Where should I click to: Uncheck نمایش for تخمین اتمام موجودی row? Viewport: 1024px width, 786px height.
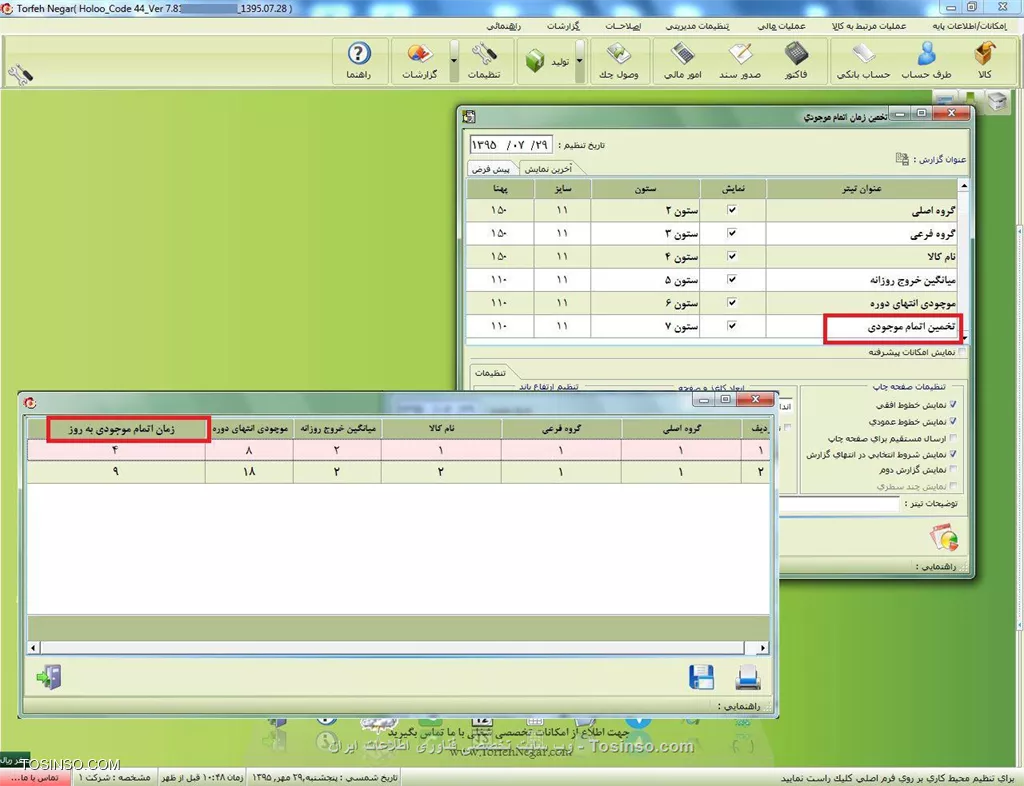(x=732, y=326)
